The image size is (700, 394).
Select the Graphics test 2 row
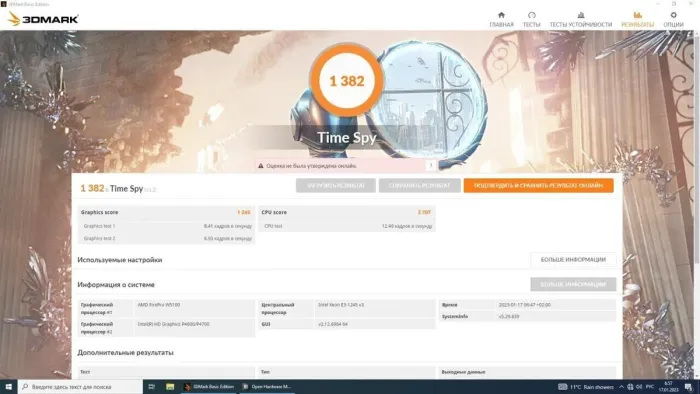click(x=166, y=238)
